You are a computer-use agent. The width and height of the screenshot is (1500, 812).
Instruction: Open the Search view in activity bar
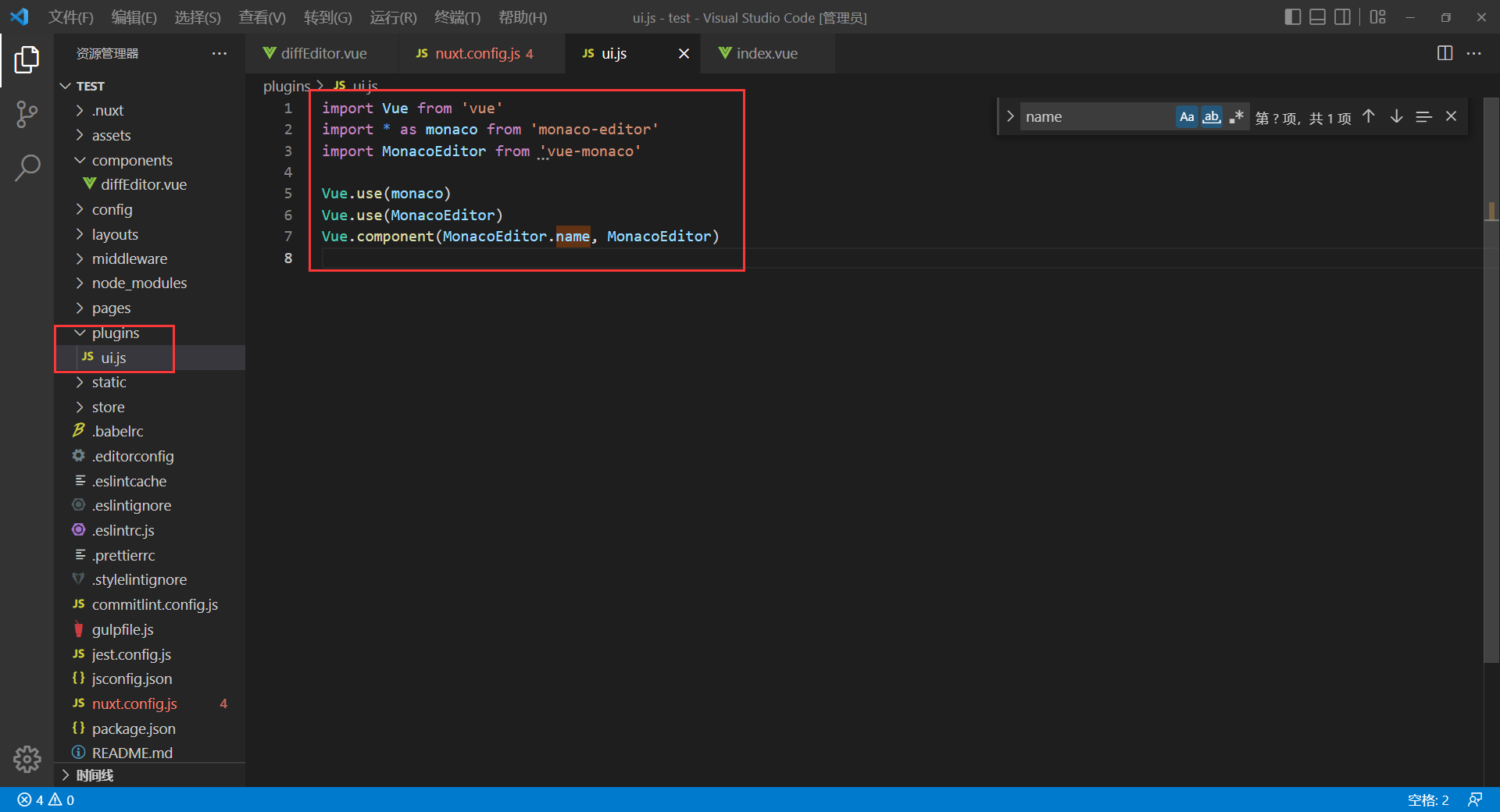pyautogui.click(x=27, y=167)
